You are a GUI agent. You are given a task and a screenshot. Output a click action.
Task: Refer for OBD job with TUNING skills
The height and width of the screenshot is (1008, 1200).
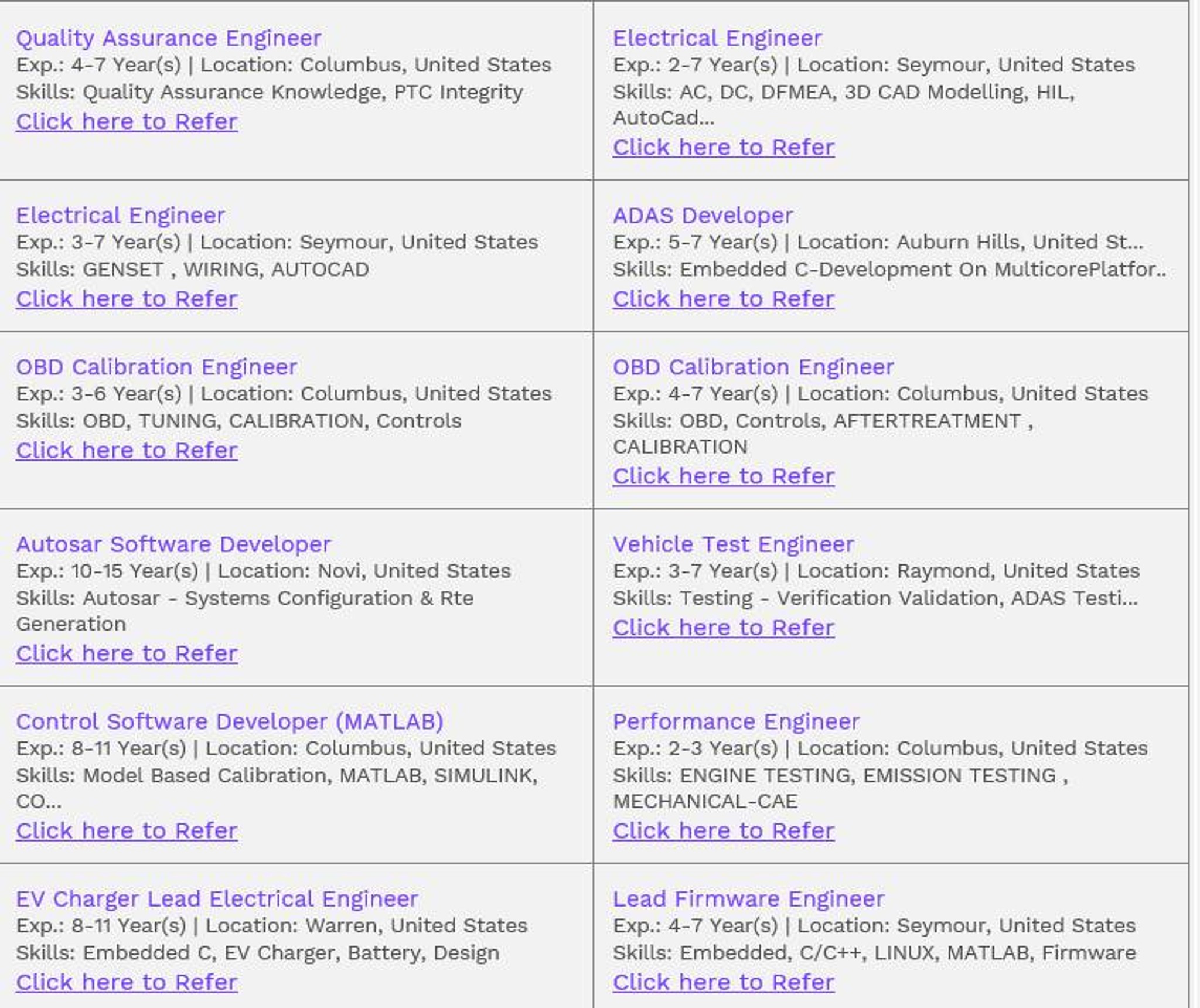[127, 450]
